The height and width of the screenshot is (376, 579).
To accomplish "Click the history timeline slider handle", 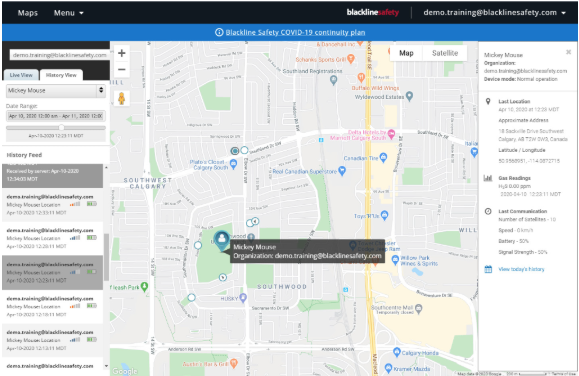I will 61,127.
